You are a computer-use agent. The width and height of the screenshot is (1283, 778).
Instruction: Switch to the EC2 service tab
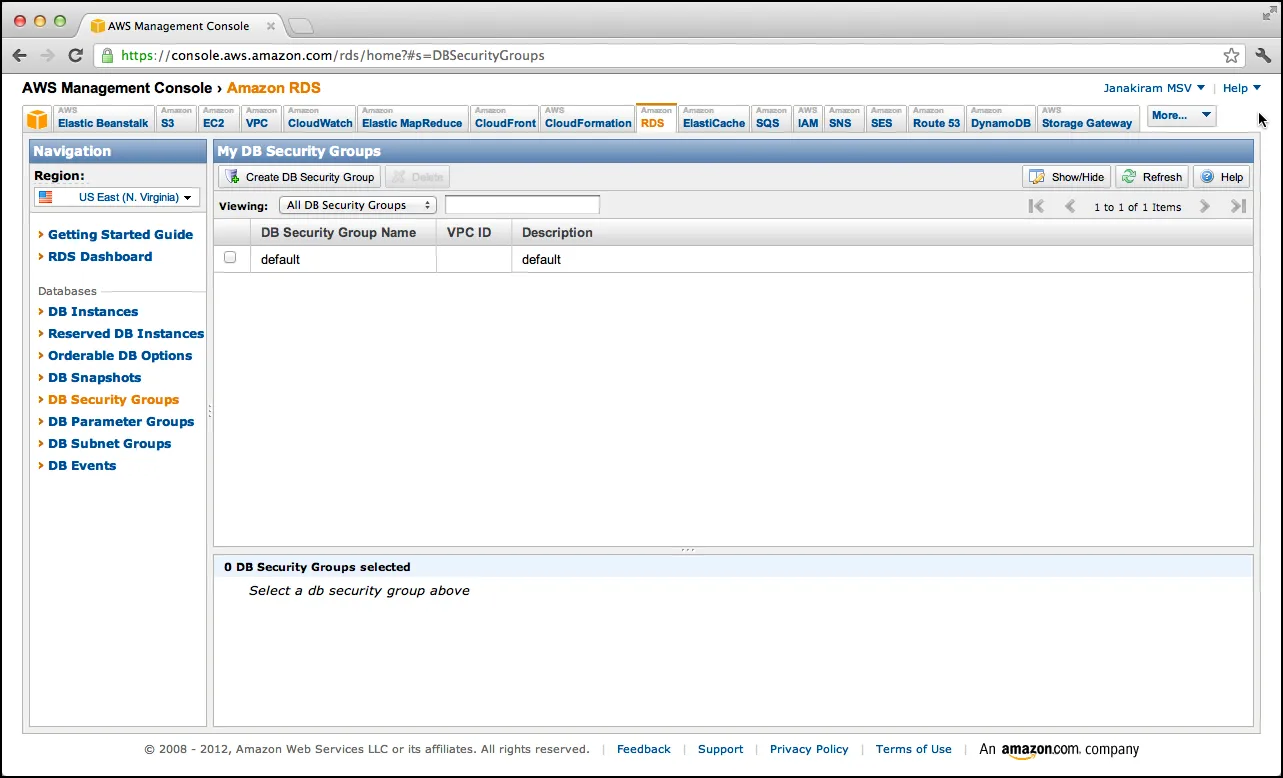[219, 118]
